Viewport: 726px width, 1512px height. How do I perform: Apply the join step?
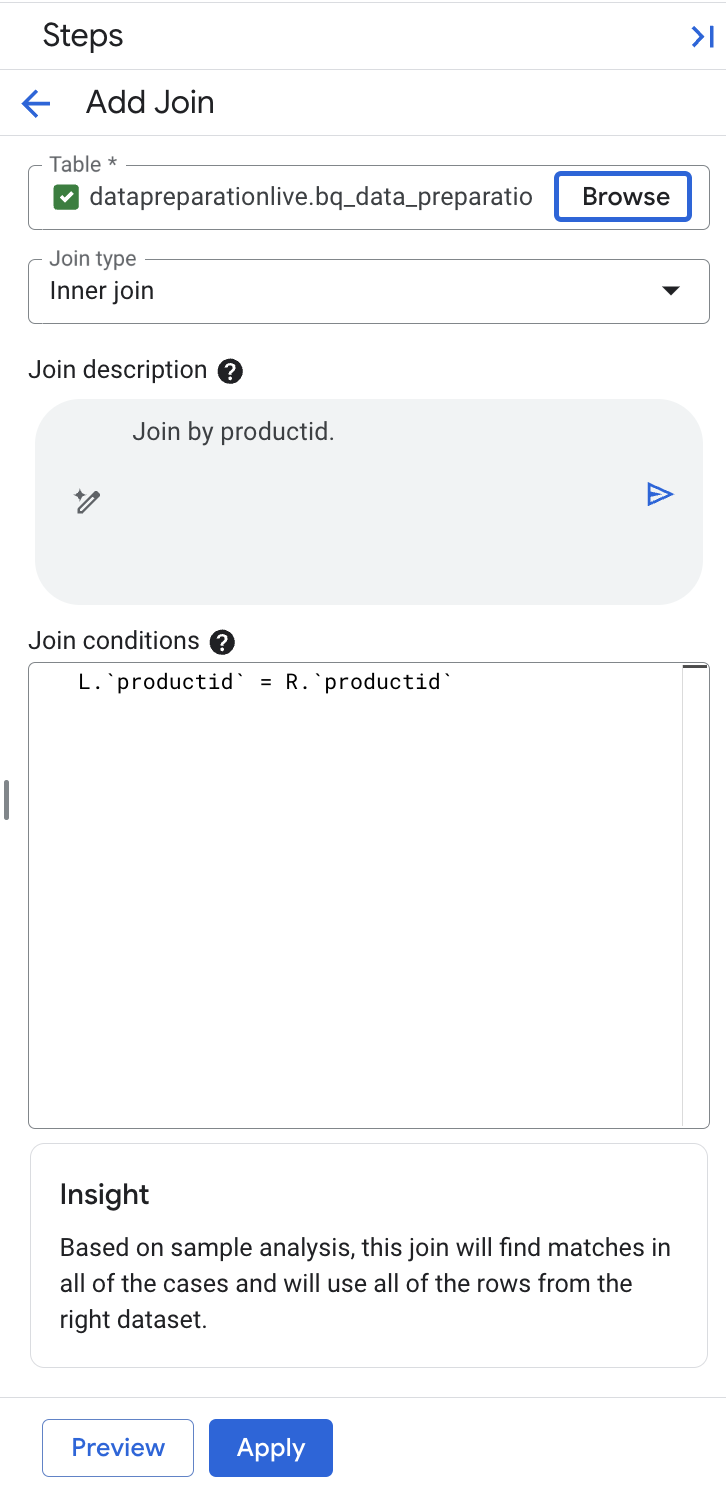[x=270, y=1447]
